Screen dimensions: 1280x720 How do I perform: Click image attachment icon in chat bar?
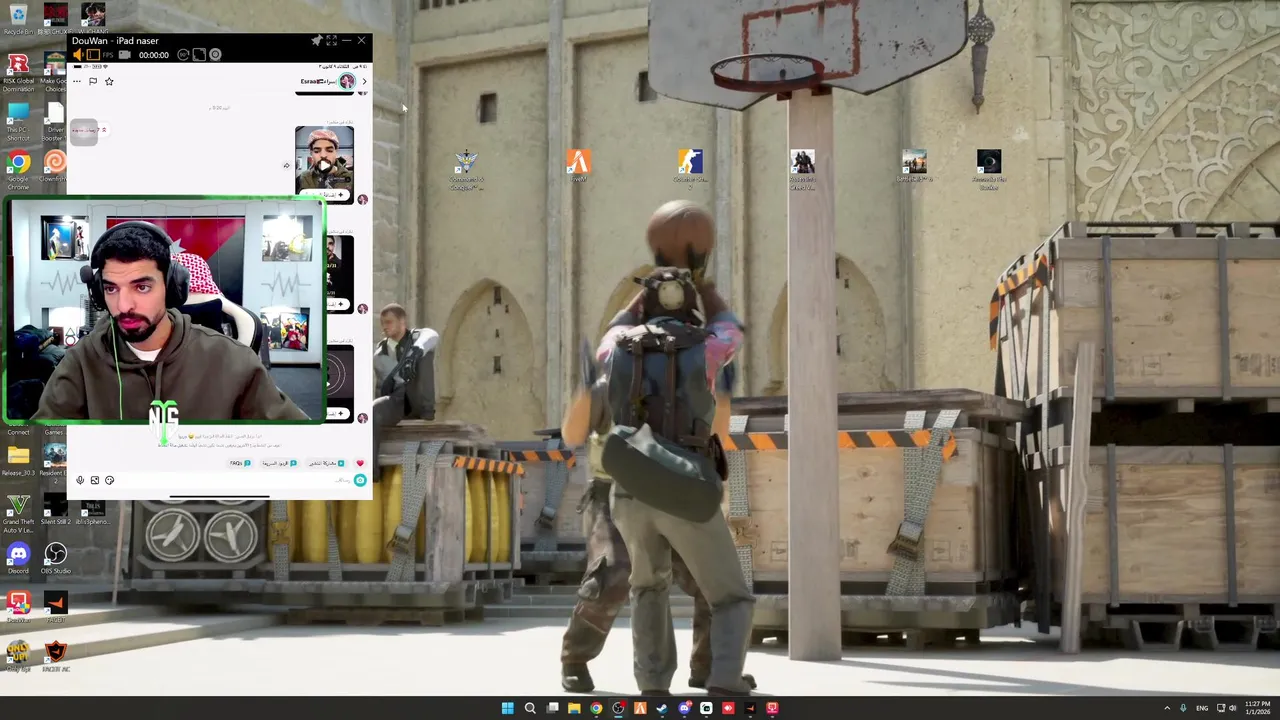[95, 480]
